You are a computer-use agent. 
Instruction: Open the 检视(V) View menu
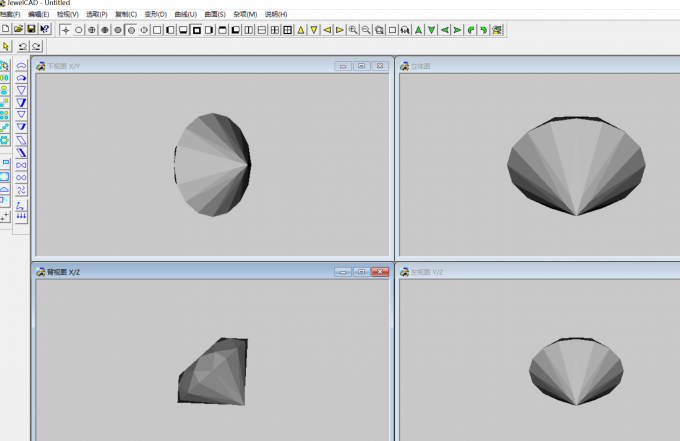point(68,14)
